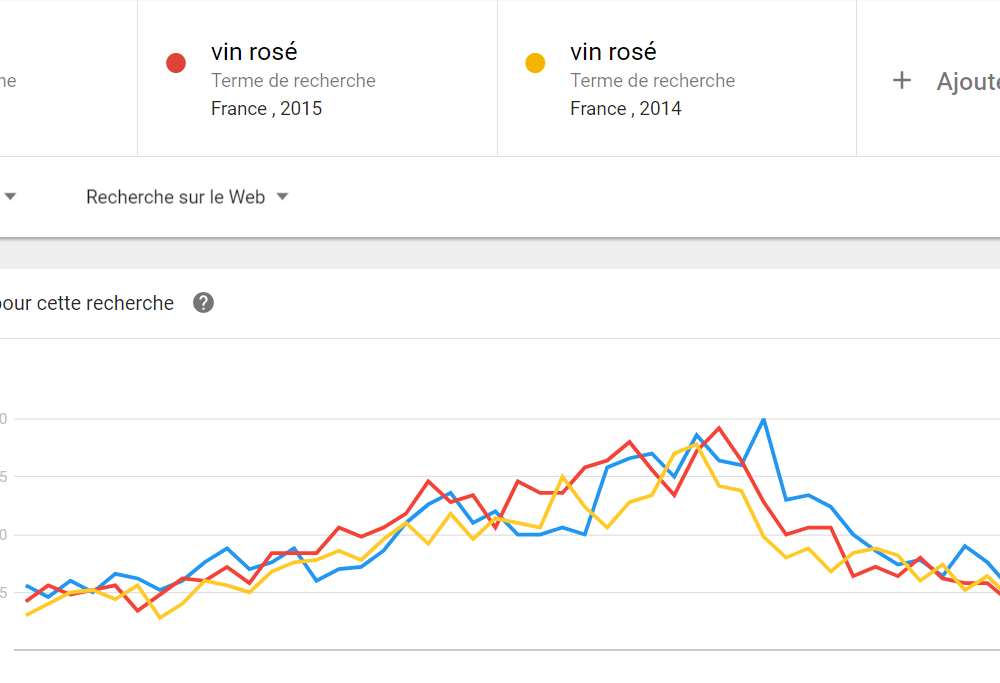Open the partially visible dropdown arrow at left
Image resolution: width=1000 pixels, height=683 pixels.
click(x=10, y=197)
